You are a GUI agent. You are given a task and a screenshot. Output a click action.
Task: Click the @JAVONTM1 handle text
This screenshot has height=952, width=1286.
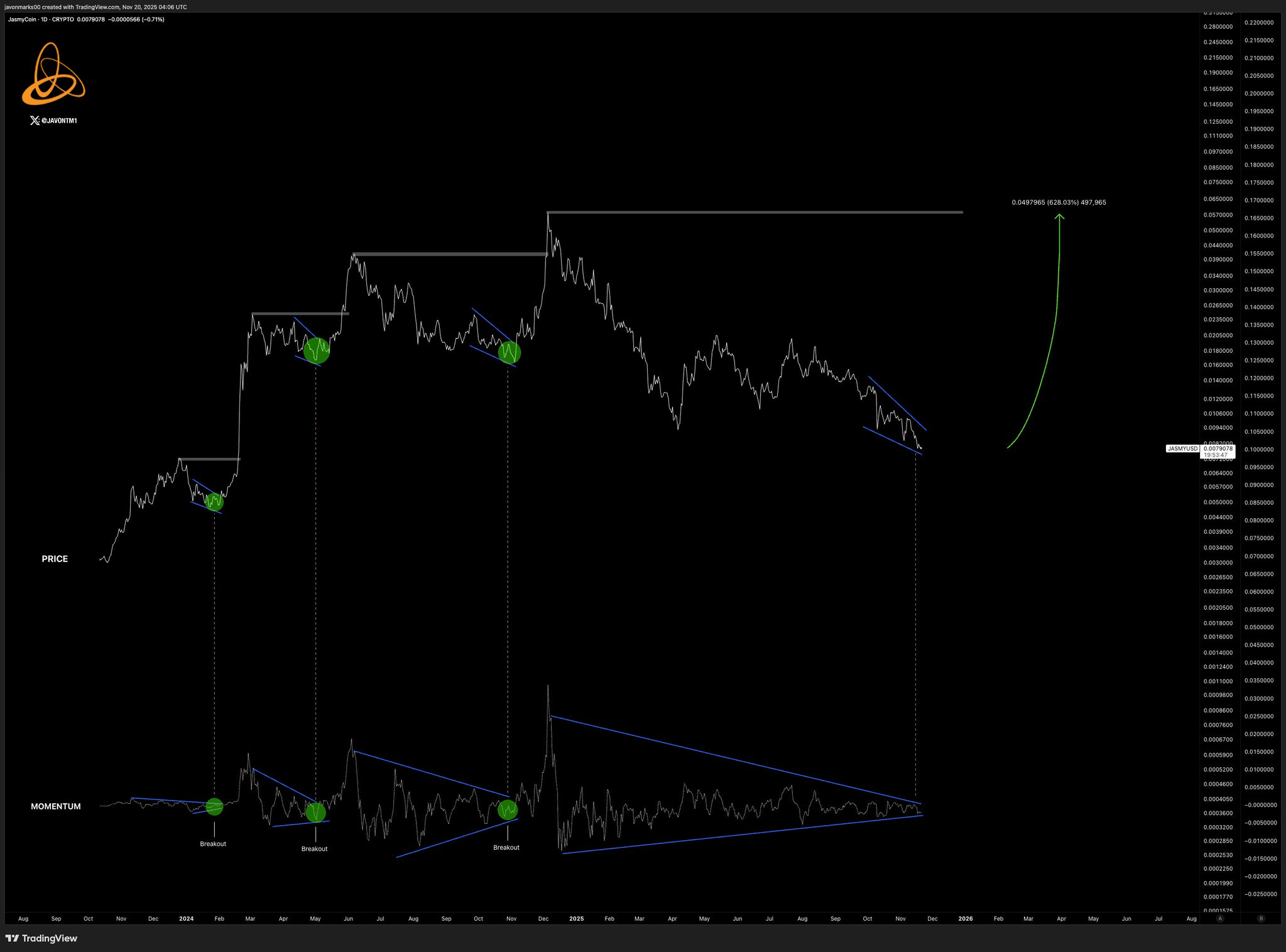tap(59, 121)
